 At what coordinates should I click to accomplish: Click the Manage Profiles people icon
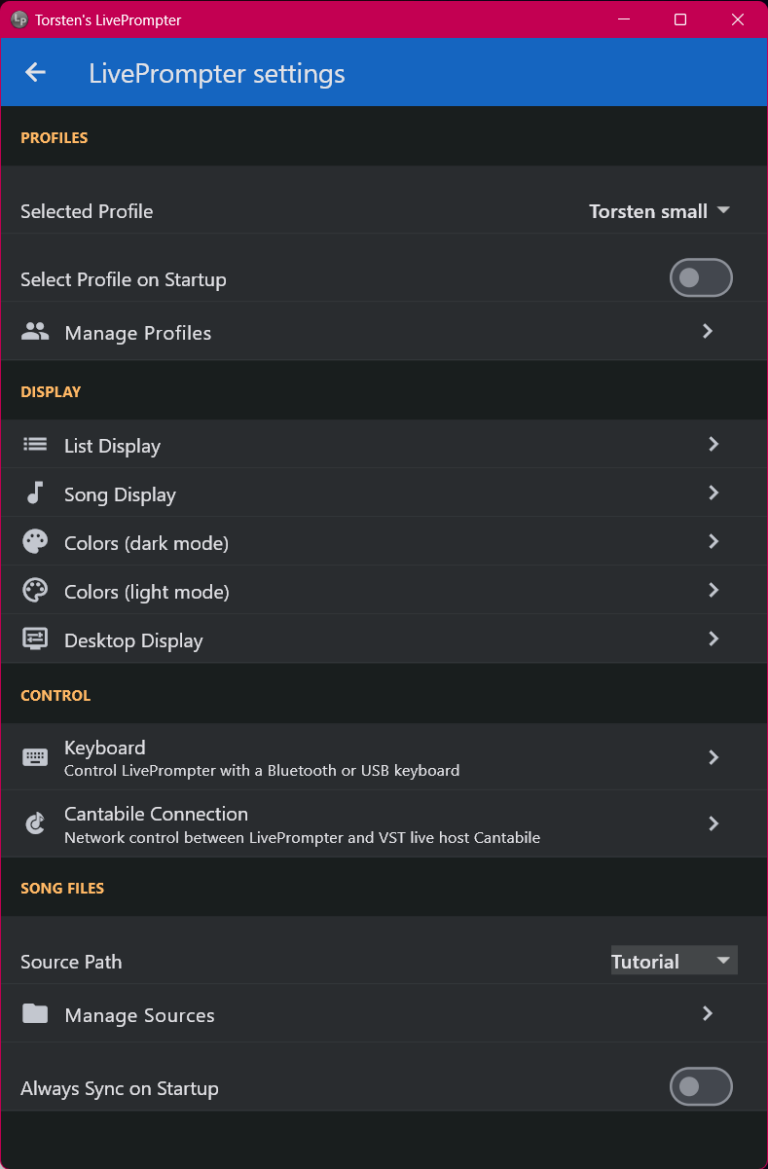35,330
